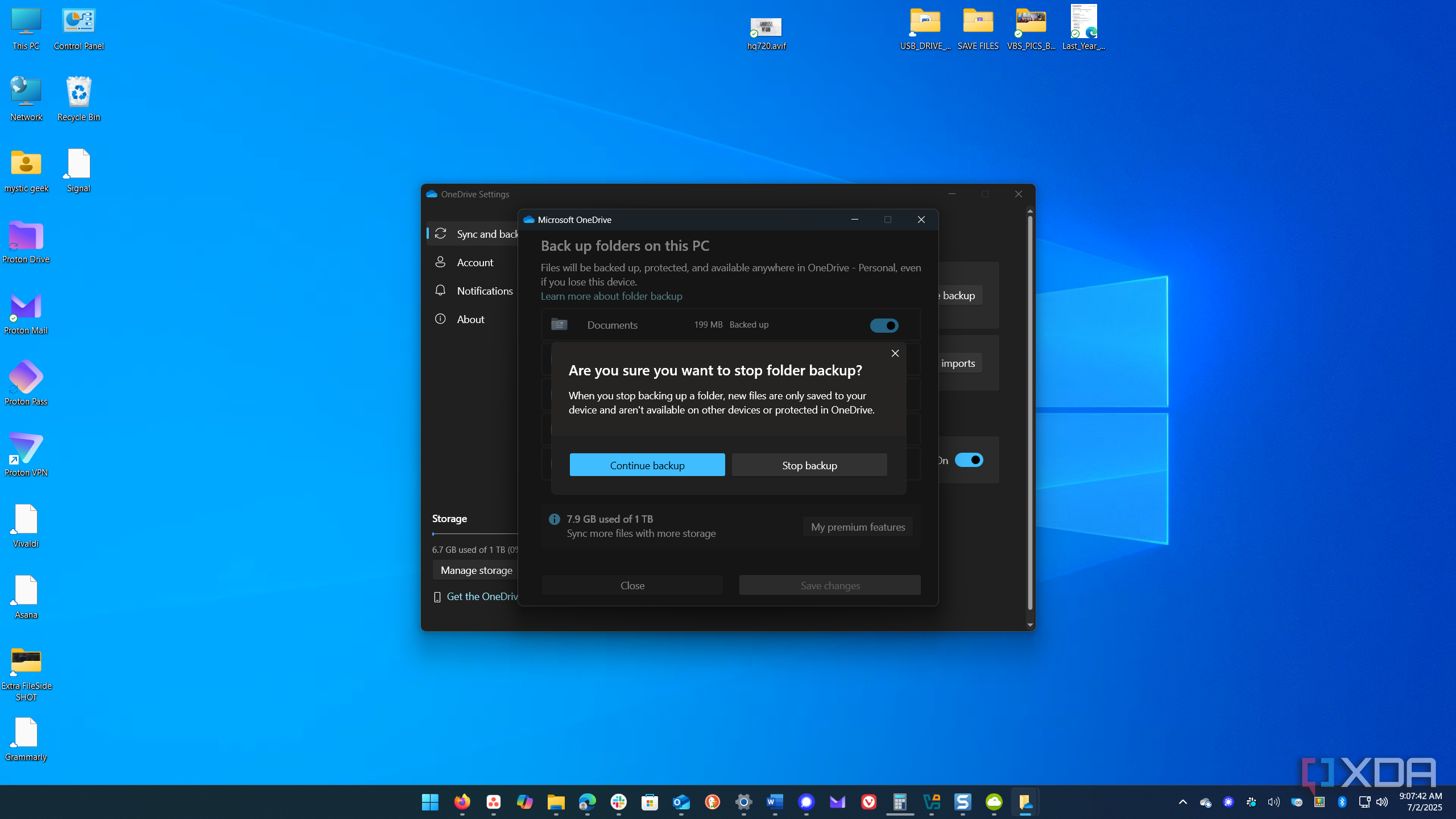Expand the hidden system tray icons chevron
Viewport: 1456px width, 819px height.
(1182, 802)
